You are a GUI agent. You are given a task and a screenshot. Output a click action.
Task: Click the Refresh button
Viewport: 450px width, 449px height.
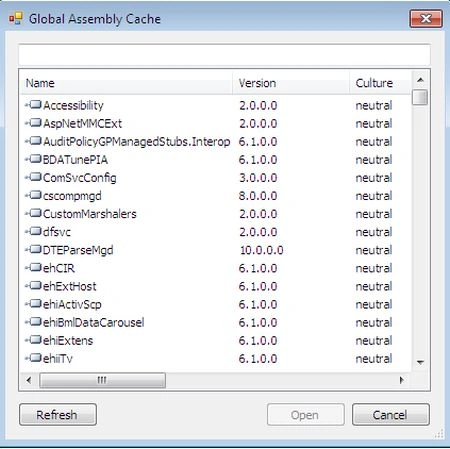point(58,415)
